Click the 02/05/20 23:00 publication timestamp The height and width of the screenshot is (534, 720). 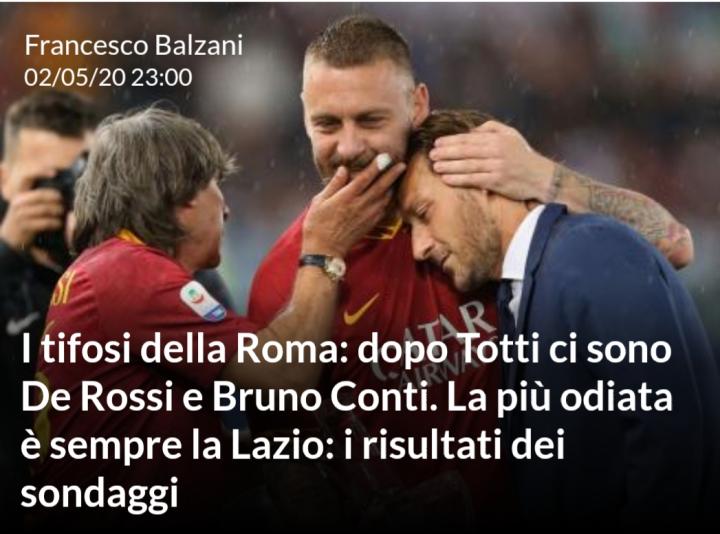tap(108, 77)
